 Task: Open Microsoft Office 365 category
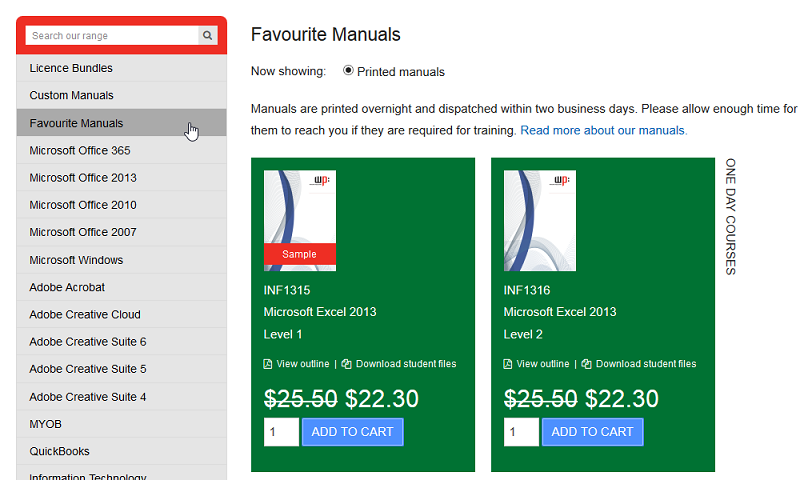(x=121, y=150)
